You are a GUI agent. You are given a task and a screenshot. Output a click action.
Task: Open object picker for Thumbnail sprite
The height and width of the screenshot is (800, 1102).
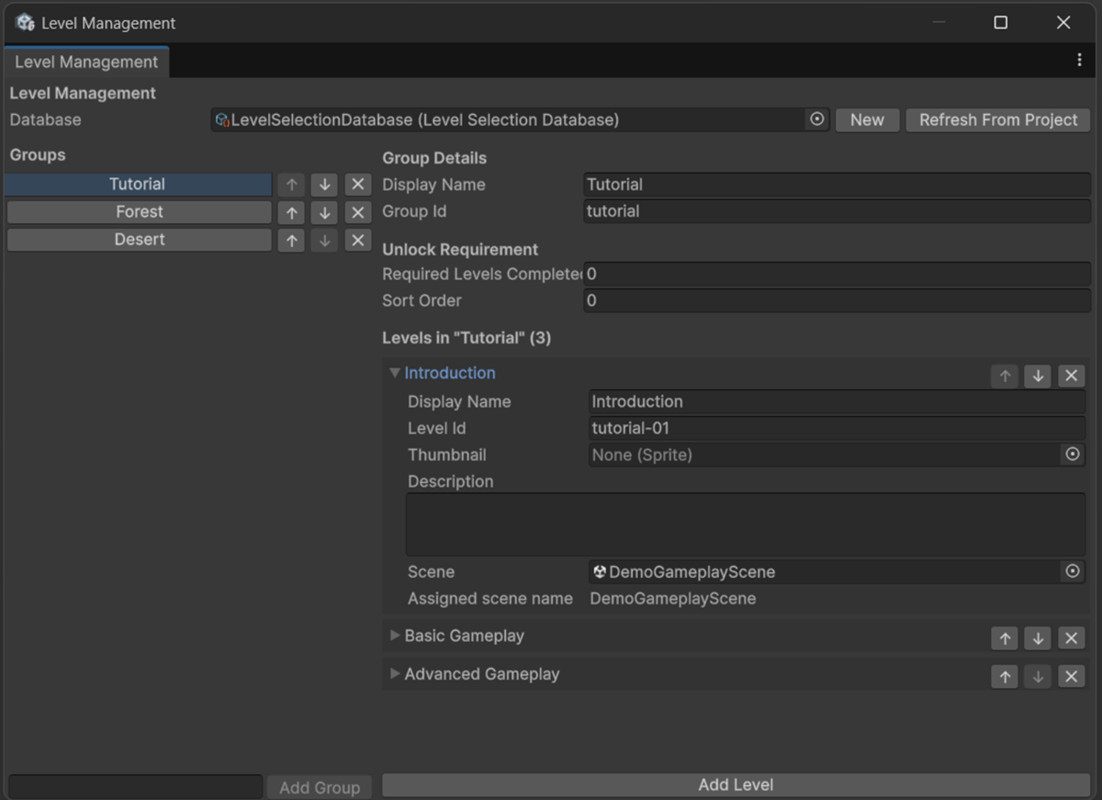pyautogui.click(x=1072, y=454)
